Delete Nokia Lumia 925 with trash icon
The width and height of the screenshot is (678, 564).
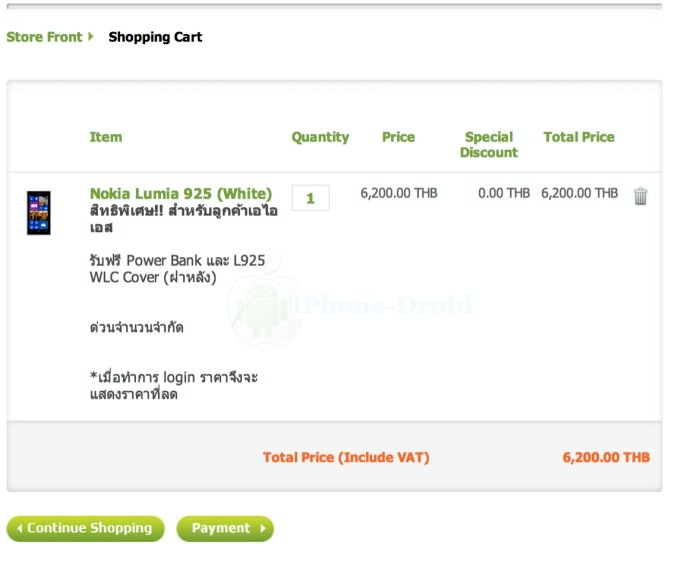640,196
